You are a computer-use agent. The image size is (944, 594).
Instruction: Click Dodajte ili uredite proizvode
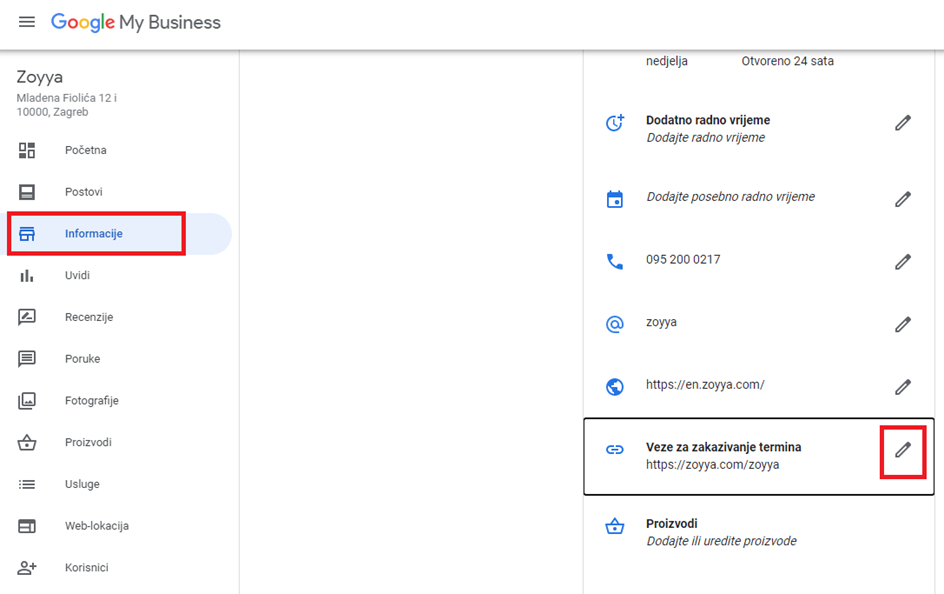721,541
